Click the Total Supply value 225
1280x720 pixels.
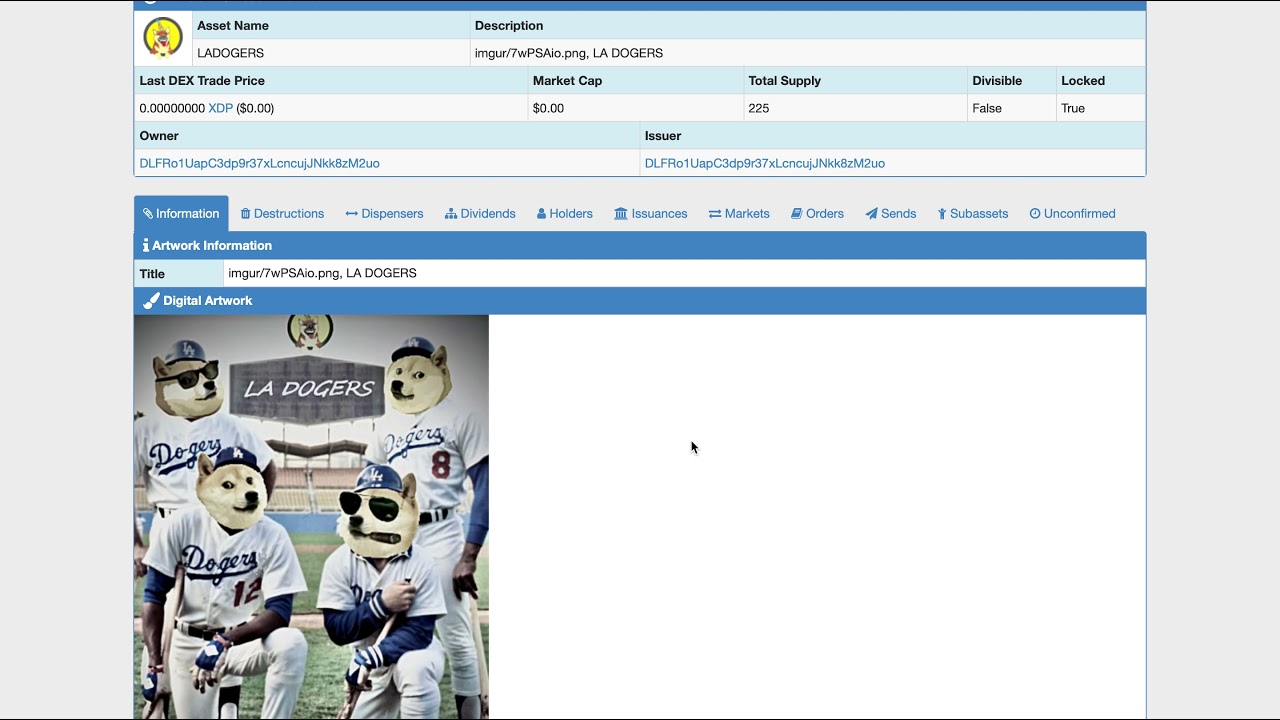758,108
